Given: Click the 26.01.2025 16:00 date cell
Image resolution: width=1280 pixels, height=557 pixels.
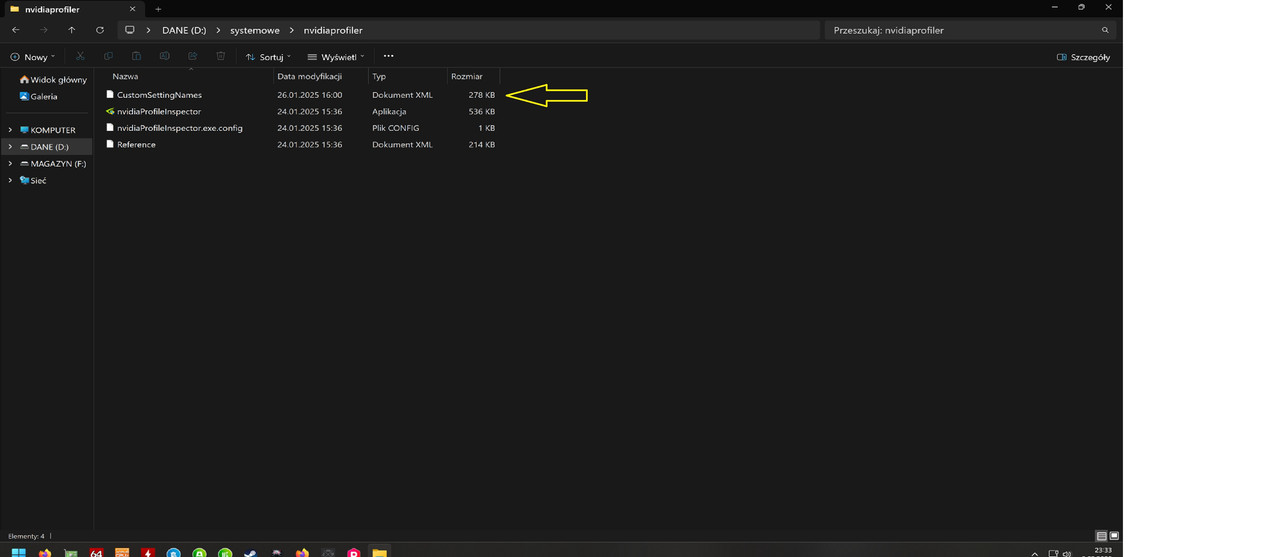Looking at the screenshot, I should tap(309, 95).
